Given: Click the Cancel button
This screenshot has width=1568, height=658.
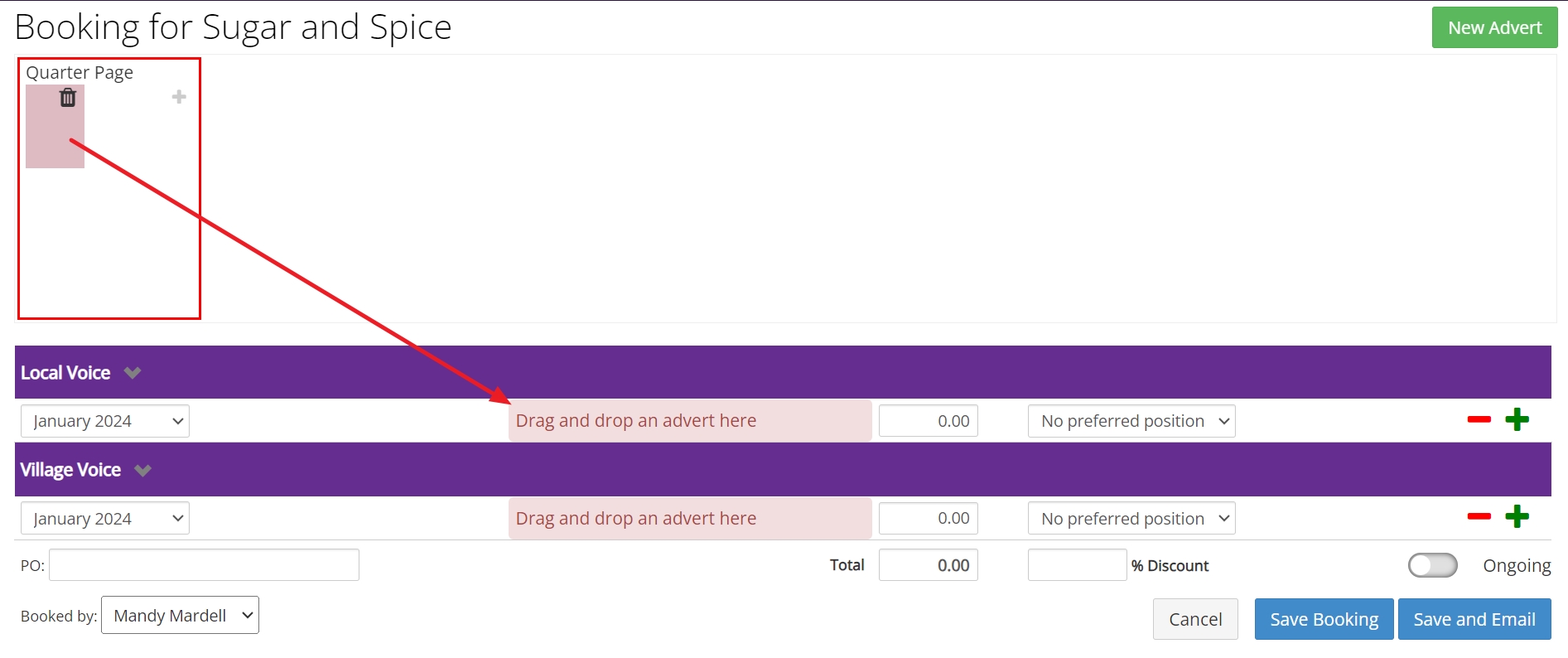Looking at the screenshot, I should coord(1194,620).
